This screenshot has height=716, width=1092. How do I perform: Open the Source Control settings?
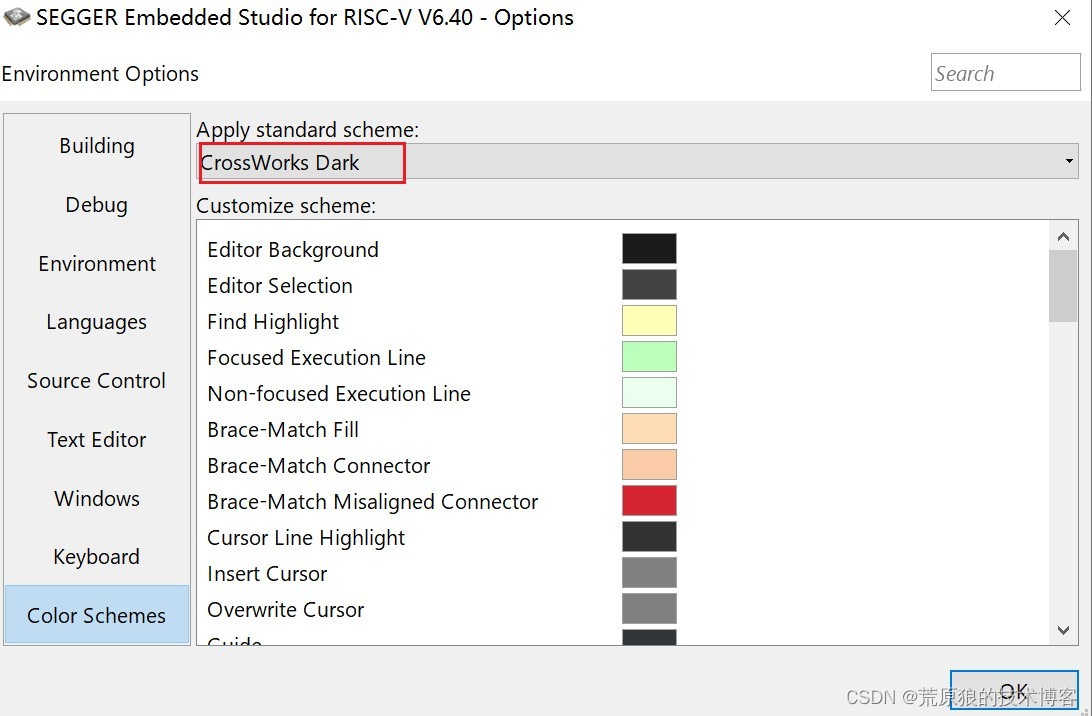click(96, 381)
